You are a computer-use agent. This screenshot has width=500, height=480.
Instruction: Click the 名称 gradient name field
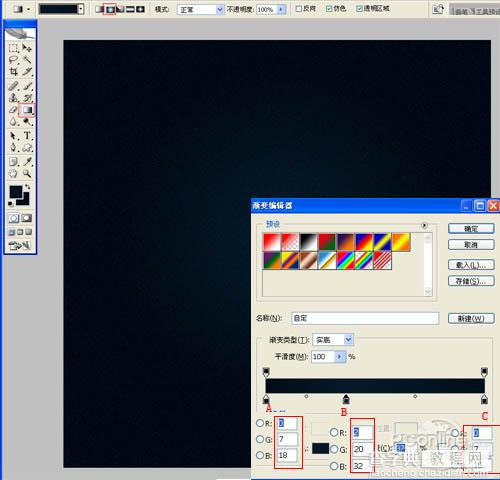365,318
